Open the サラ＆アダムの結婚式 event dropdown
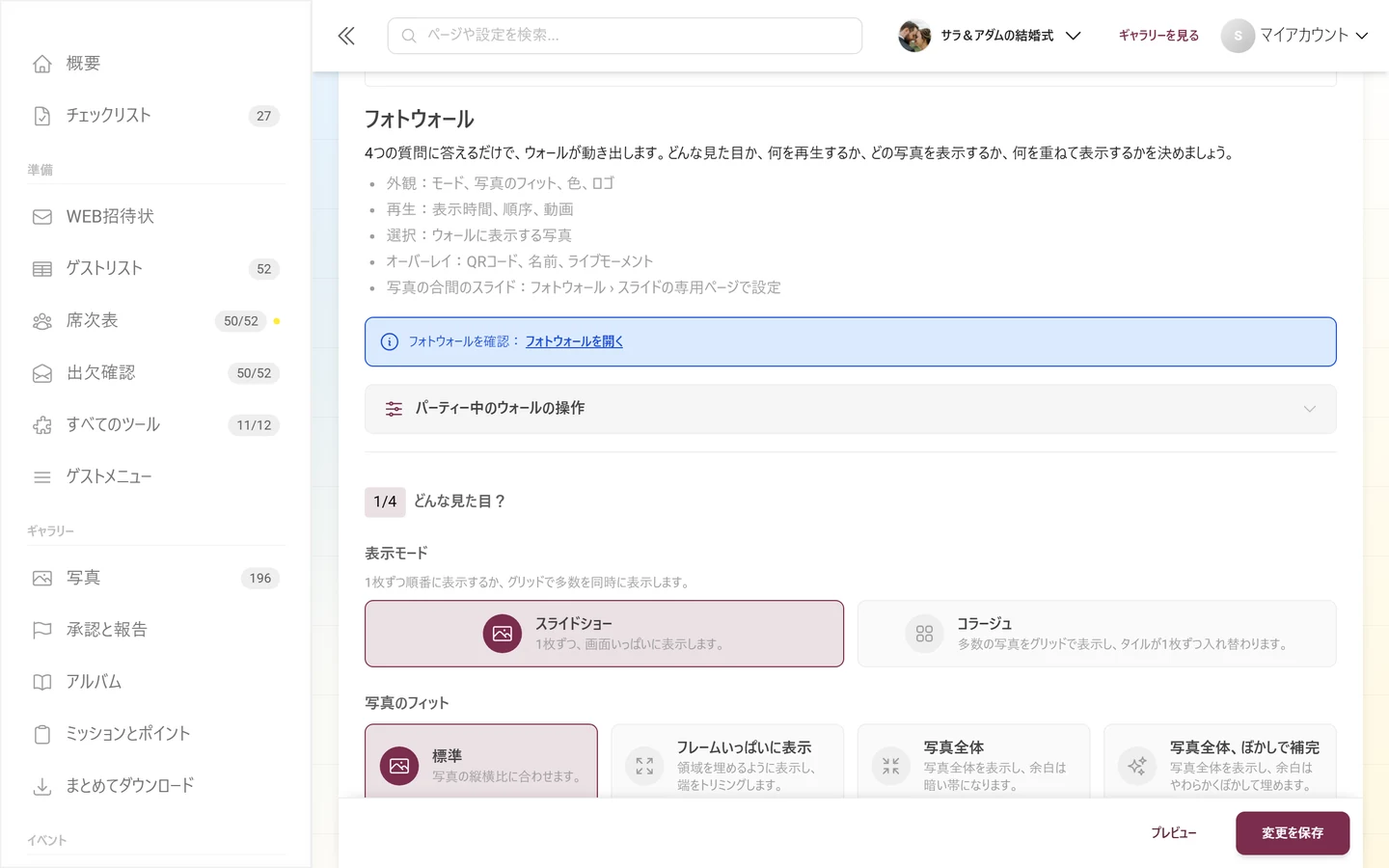Image resolution: width=1389 pixels, height=868 pixels. [990, 36]
